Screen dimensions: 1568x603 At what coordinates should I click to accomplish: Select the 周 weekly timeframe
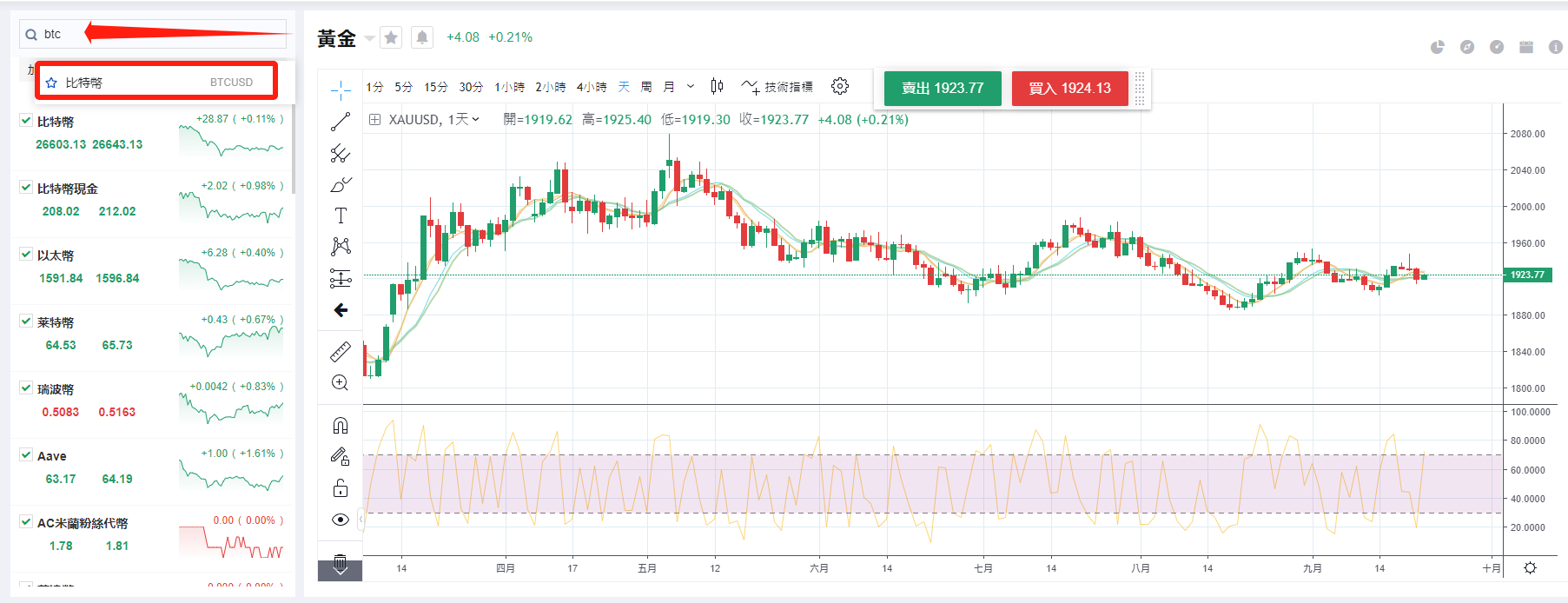[x=646, y=87]
